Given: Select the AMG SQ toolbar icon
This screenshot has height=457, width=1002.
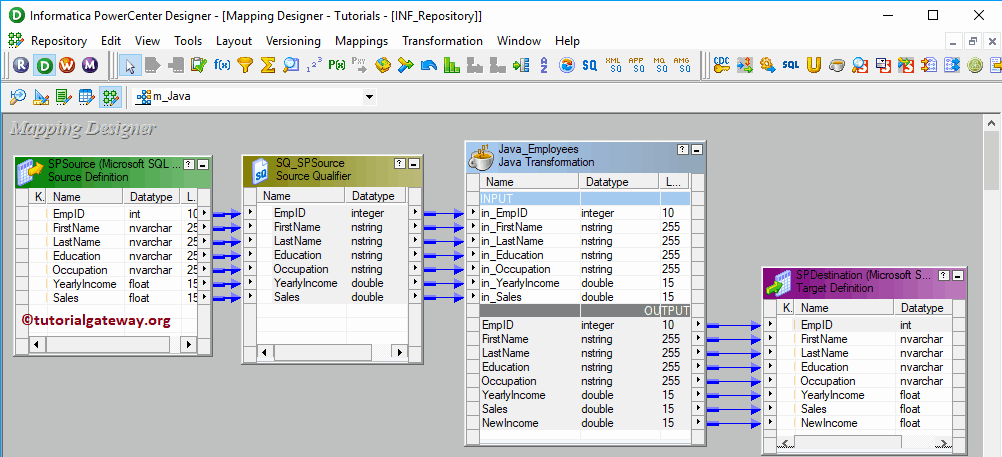Looking at the screenshot, I should tap(682, 65).
